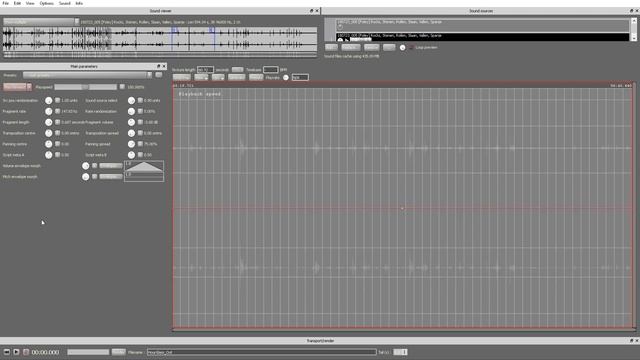The height and width of the screenshot is (360, 640).
Task: Click the Playspeed slider
Action: coord(86,87)
